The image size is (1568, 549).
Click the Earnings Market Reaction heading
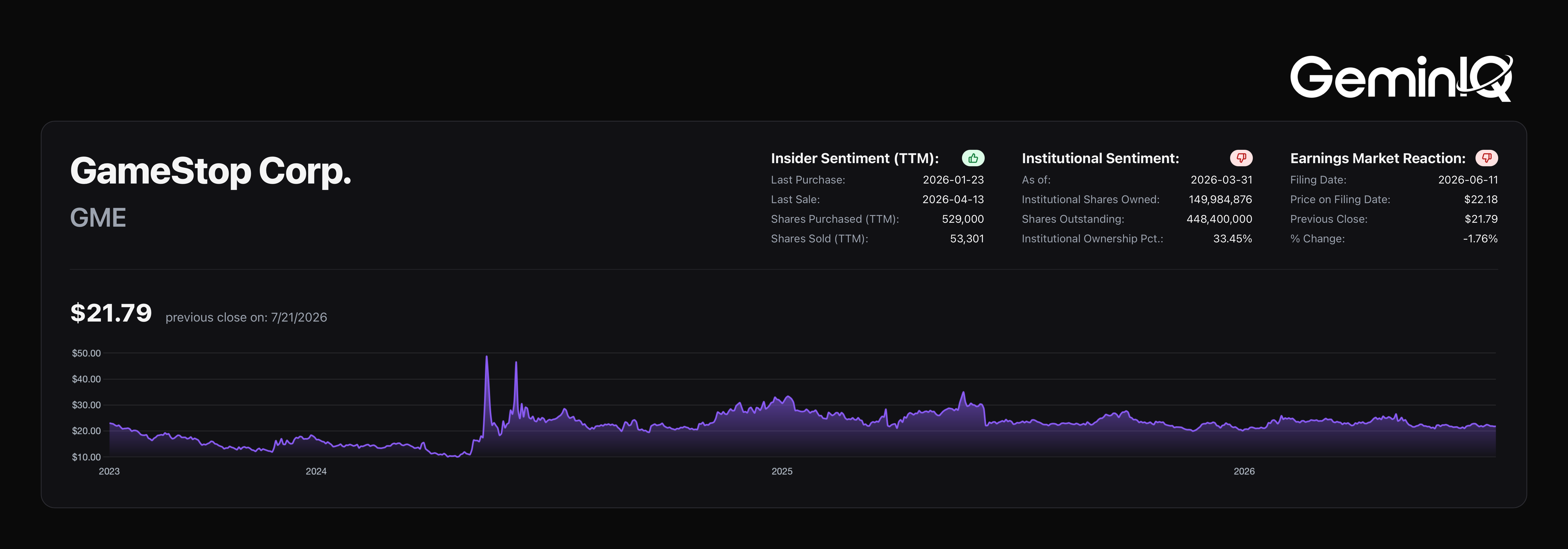point(1378,158)
